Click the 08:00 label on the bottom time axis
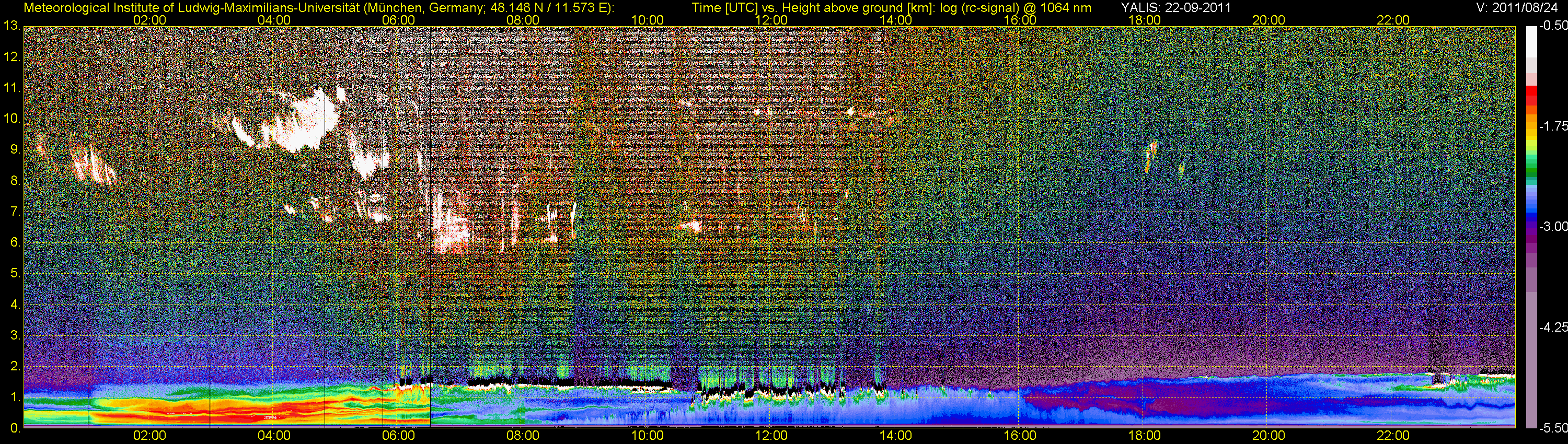This screenshot has height=444, width=1568. [x=523, y=436]
